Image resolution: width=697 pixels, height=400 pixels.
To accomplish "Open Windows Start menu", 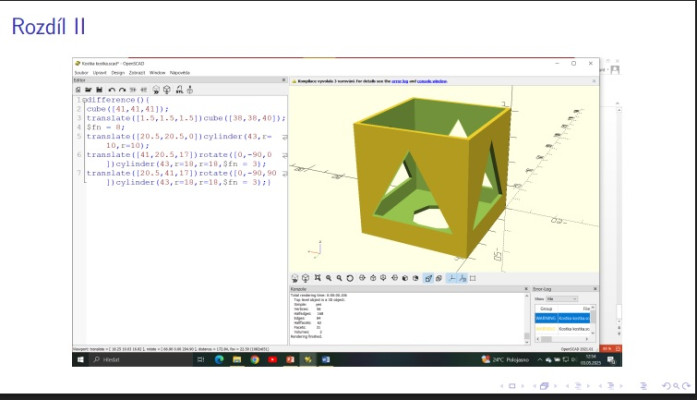I will pos(80,360).
